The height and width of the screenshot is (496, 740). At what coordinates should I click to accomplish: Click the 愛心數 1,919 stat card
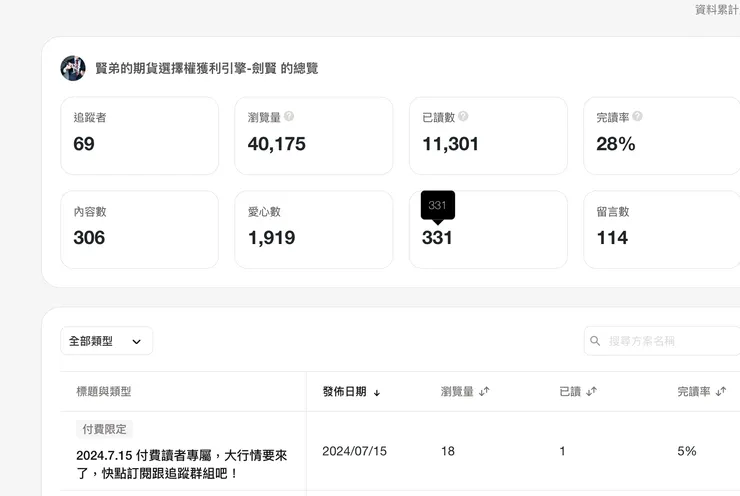pos(314,230)
